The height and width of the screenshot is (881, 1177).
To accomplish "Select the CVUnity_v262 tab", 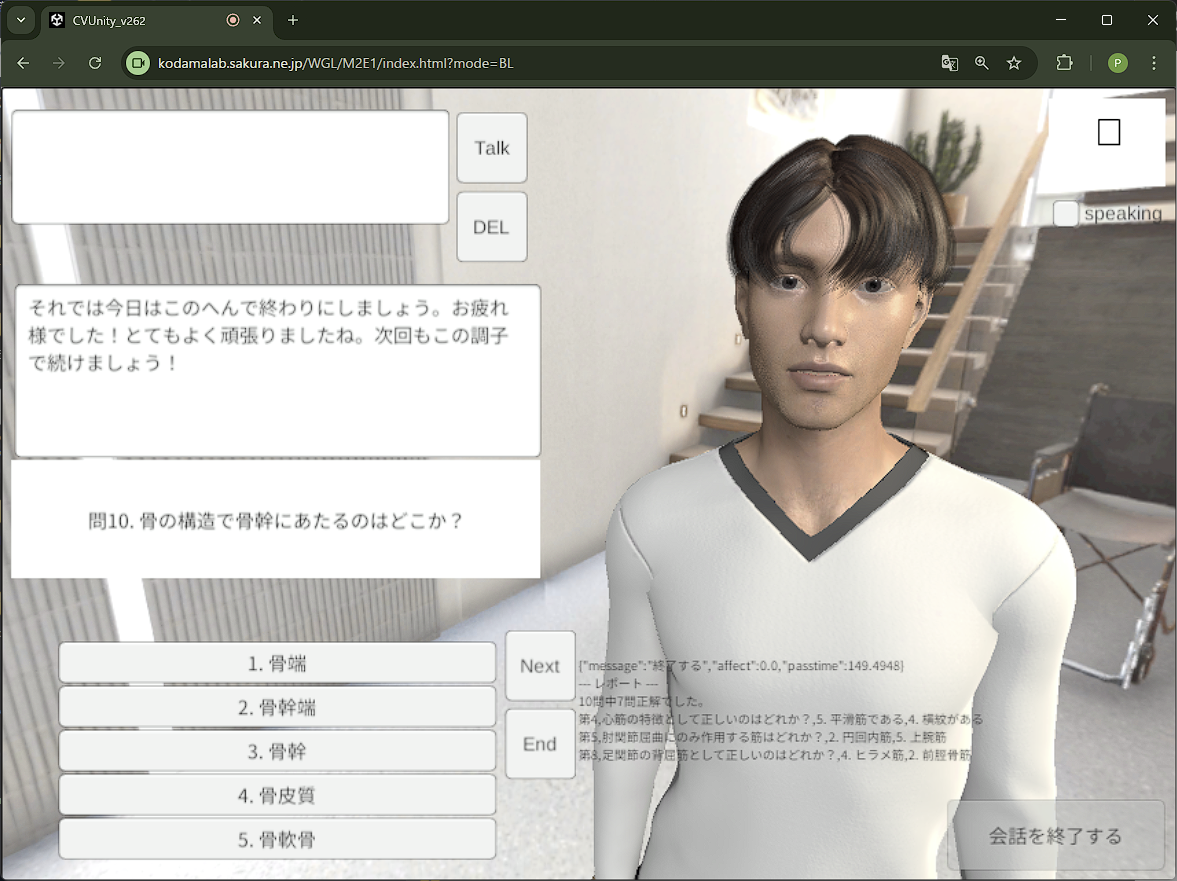I will [140, 20].
